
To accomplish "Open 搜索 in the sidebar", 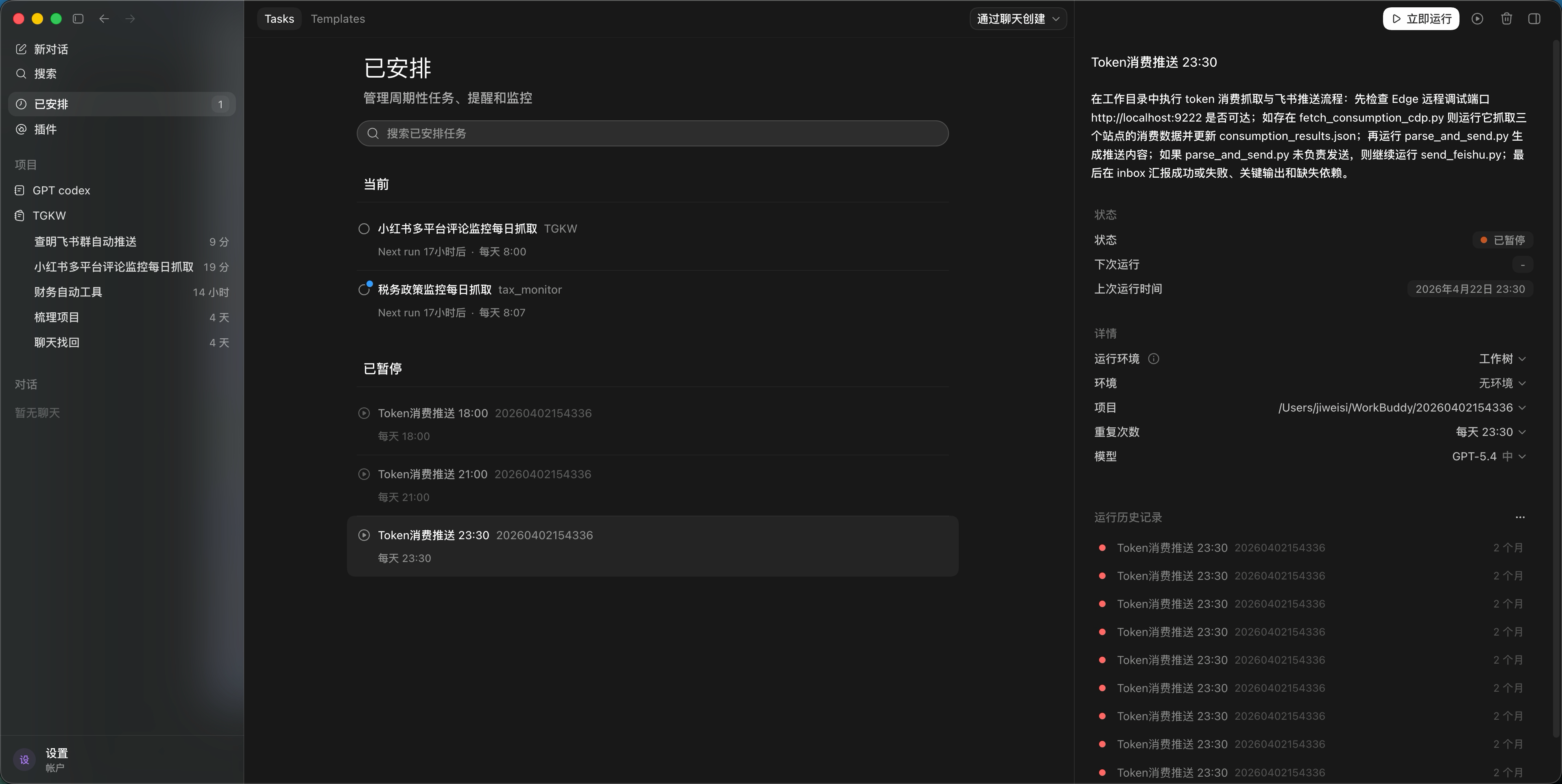I will coord(122,73).
